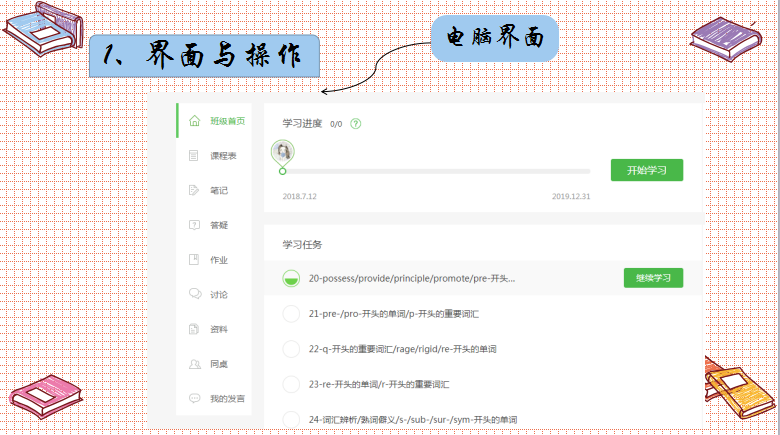The width and height of the screenshot is (780, 435).
Task: Click the status circle for task 21
Action: [291, 314]
